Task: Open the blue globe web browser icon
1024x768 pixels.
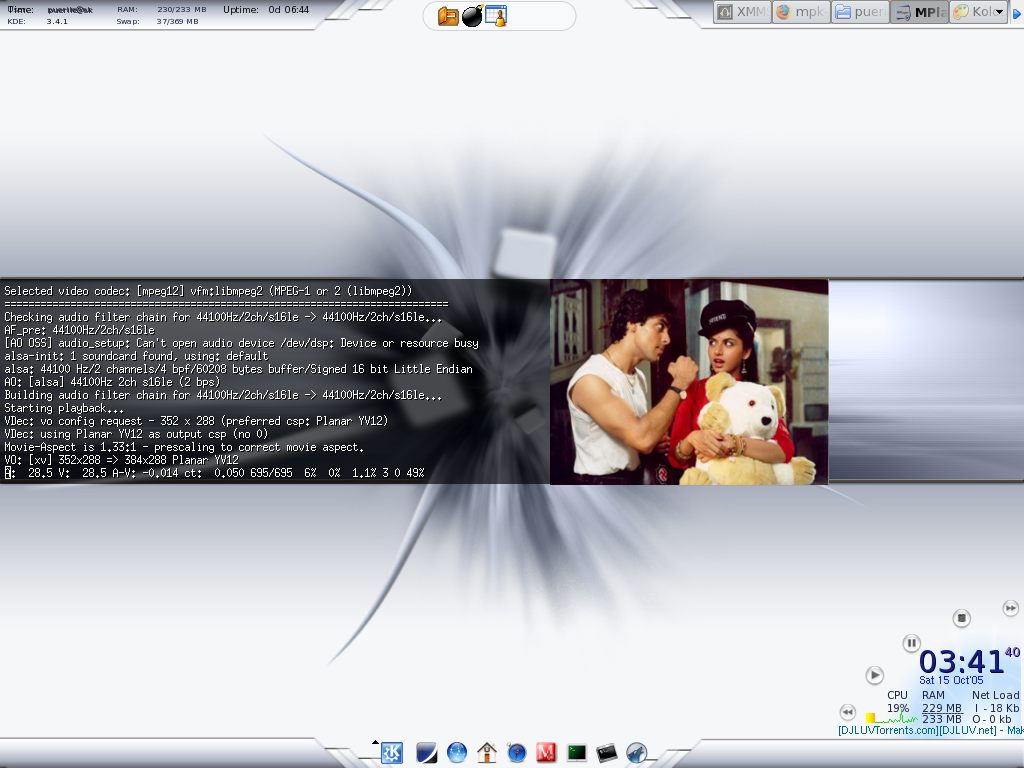Action: (456, 753)
